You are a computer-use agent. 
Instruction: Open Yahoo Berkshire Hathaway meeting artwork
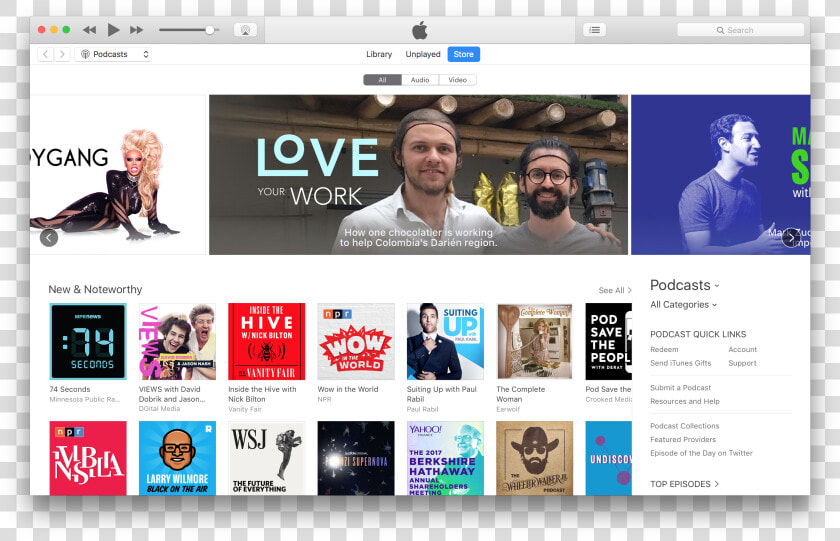pos(445,458)
